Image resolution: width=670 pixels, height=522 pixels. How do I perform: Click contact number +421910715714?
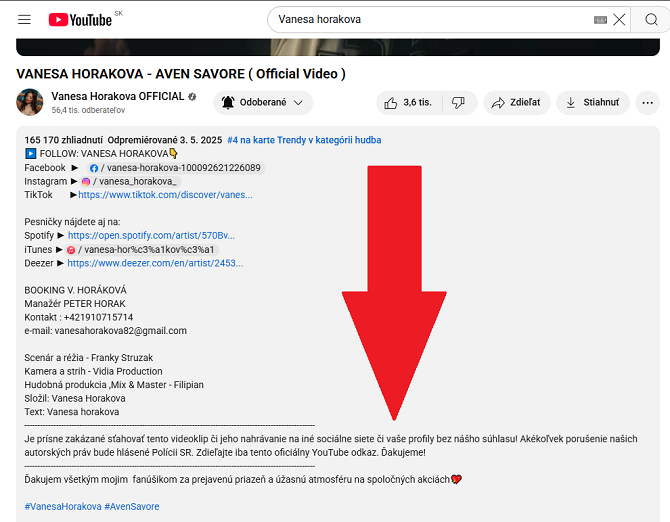[98, 317]
